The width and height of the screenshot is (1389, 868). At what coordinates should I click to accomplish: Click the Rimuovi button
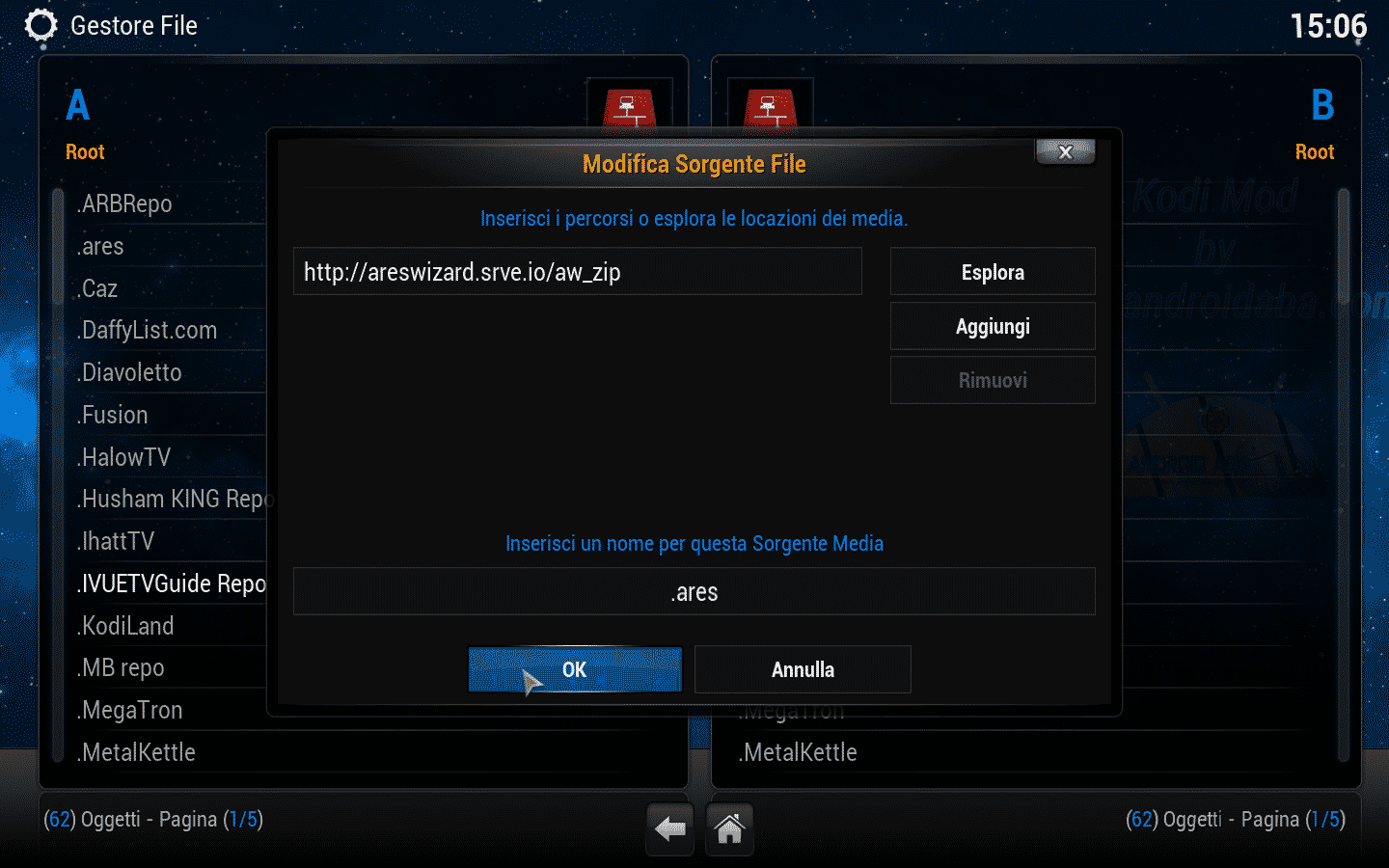click(x=993, y=380)
